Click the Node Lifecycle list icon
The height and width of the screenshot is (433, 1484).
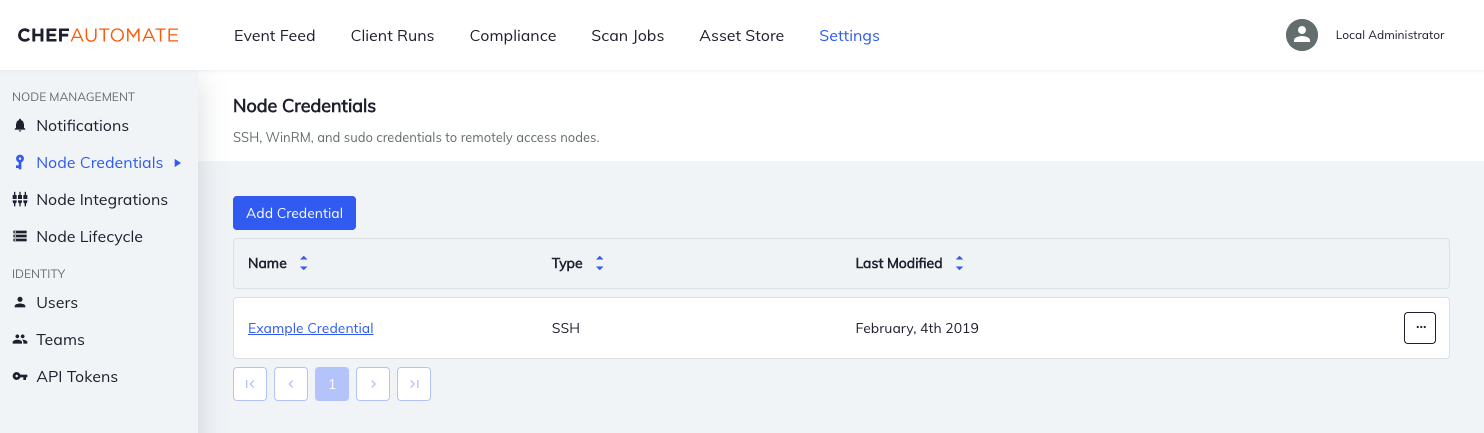click(x=19, y=237)
